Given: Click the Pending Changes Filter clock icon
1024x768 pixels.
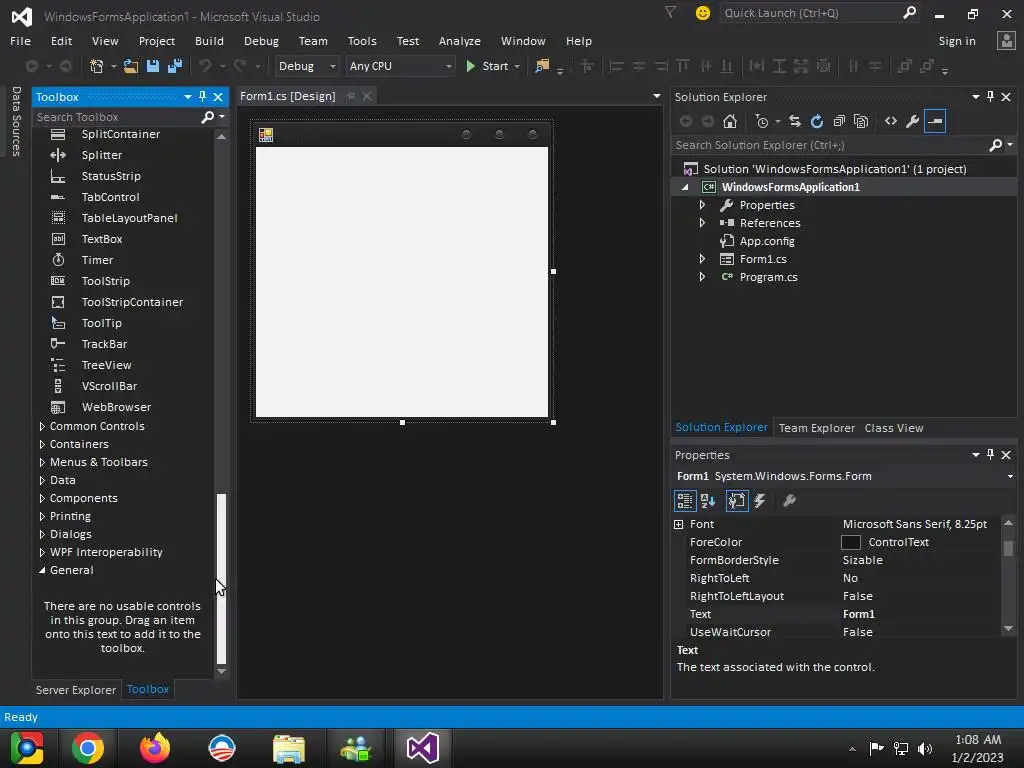Looking at the screenshot, I should pos(761,121).
